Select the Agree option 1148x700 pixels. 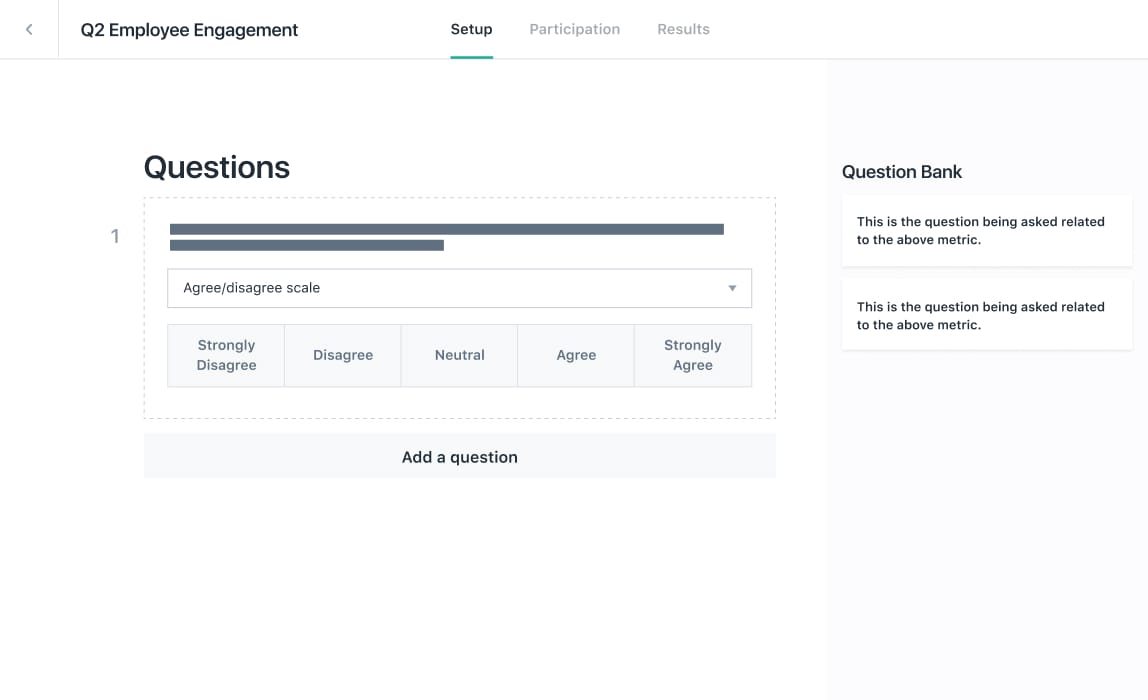(576, 355)
